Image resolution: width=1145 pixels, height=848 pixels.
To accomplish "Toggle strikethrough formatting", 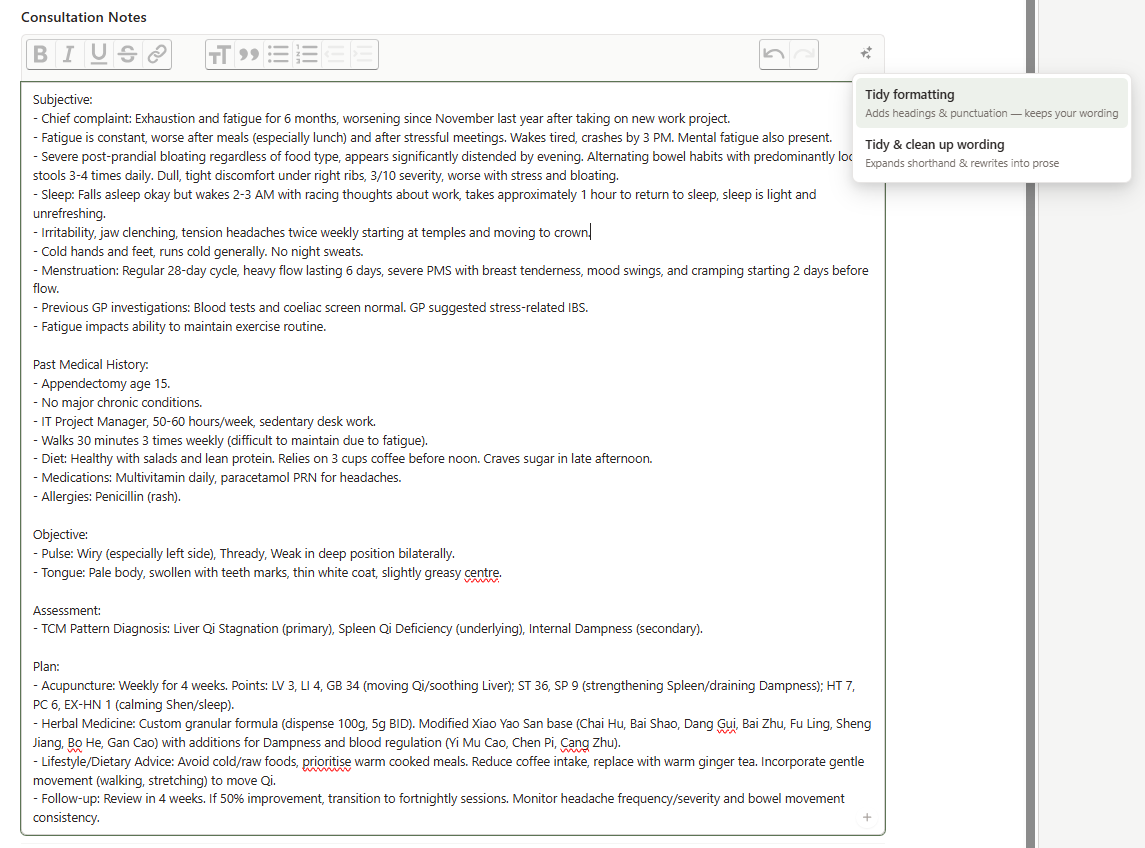I will (127, 54).
